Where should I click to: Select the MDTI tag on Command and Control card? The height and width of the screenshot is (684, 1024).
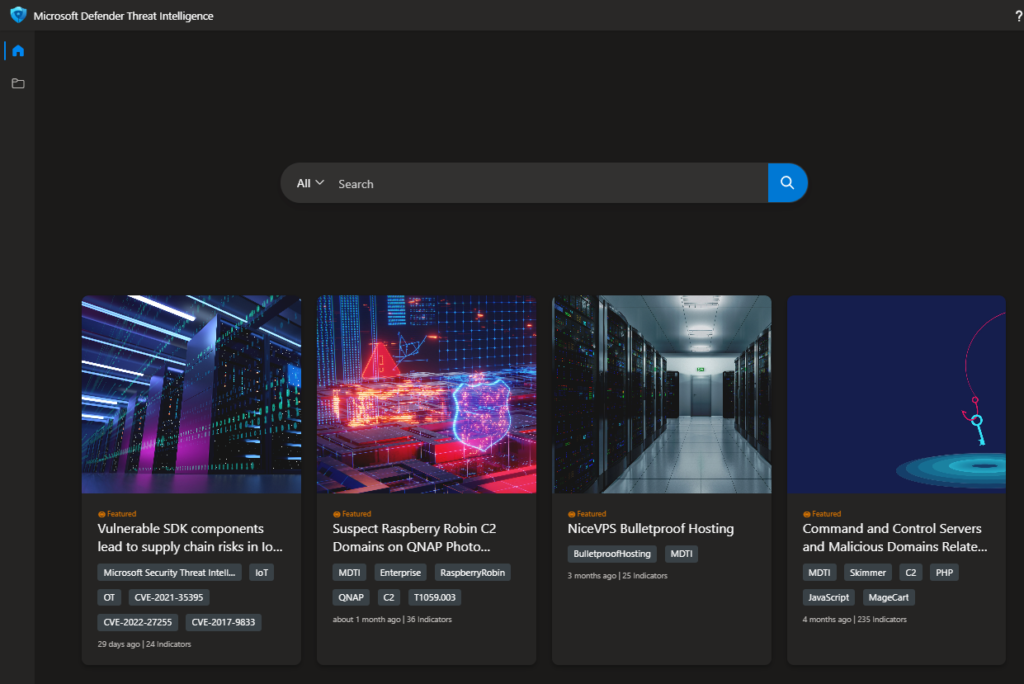click(x=820, y=572)
